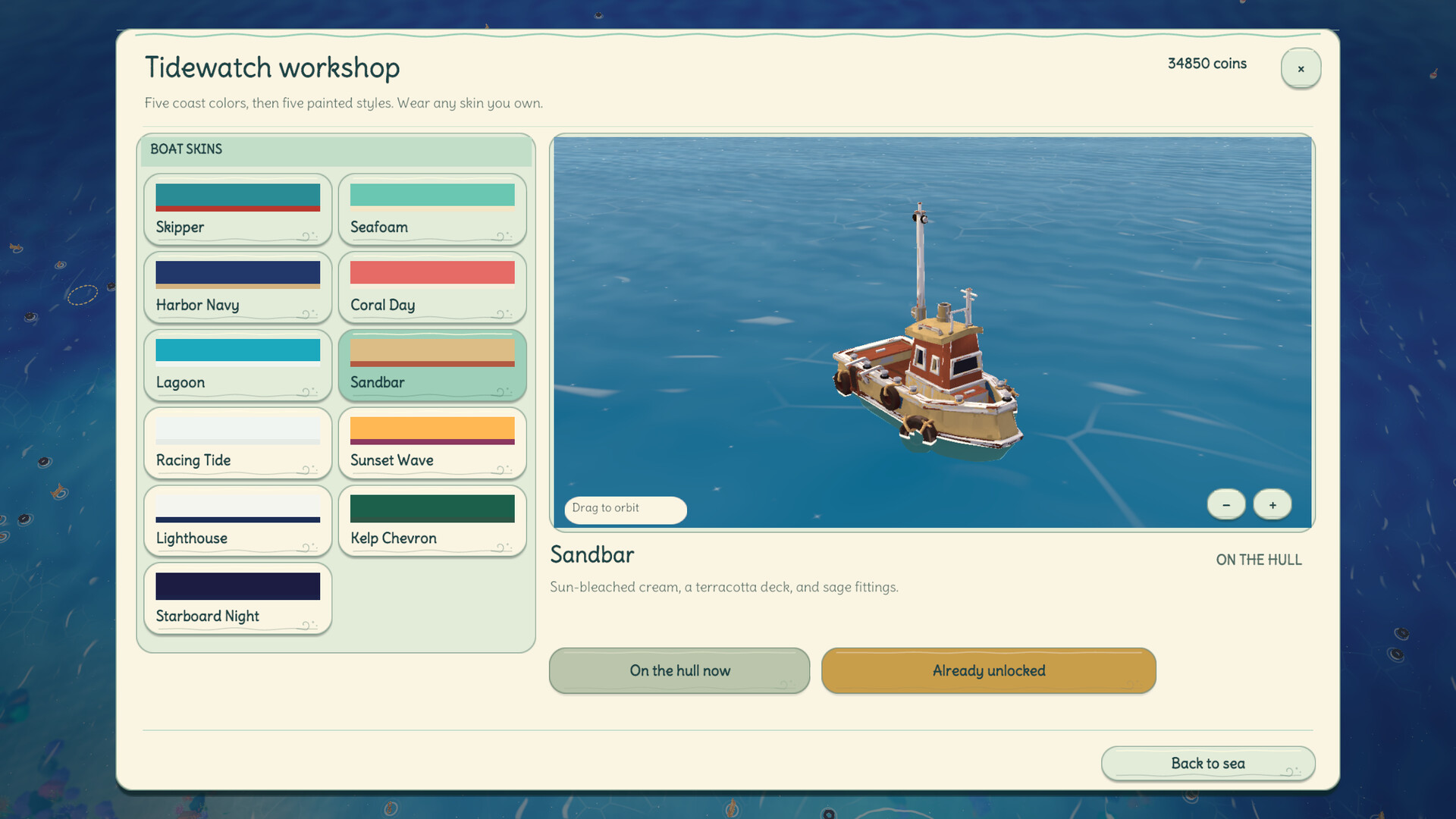Pick the Racing Tide skin
Screen dimensions: 1456x819
pyautogui.click(x=237, y=444)
